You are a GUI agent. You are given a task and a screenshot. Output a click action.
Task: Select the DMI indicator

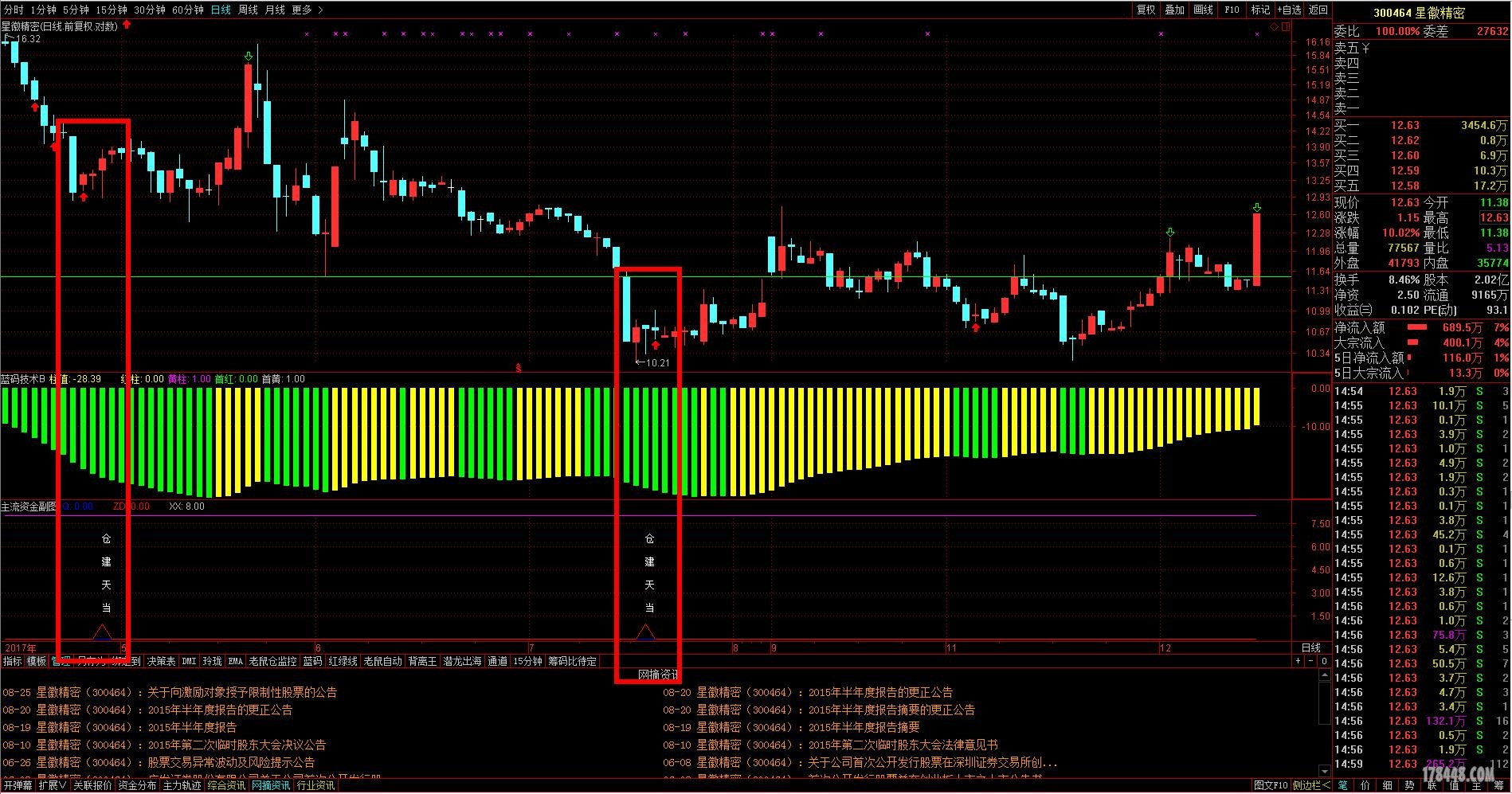click(189, 661)
